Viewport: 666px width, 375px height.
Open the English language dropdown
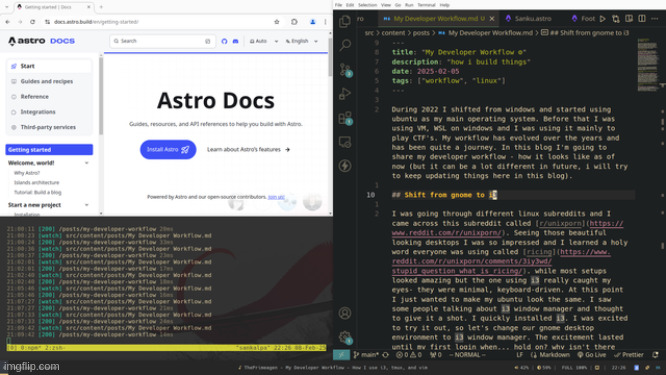coord(302,41)
